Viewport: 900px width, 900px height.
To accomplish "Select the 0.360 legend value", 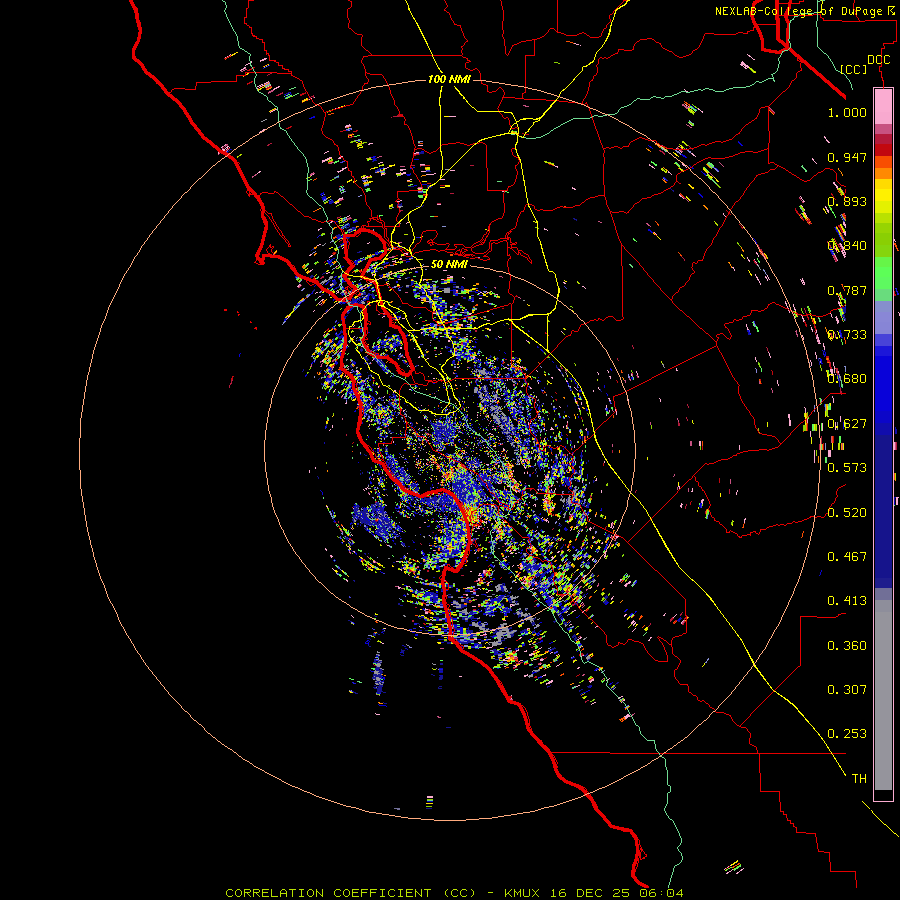I will 847,646.
